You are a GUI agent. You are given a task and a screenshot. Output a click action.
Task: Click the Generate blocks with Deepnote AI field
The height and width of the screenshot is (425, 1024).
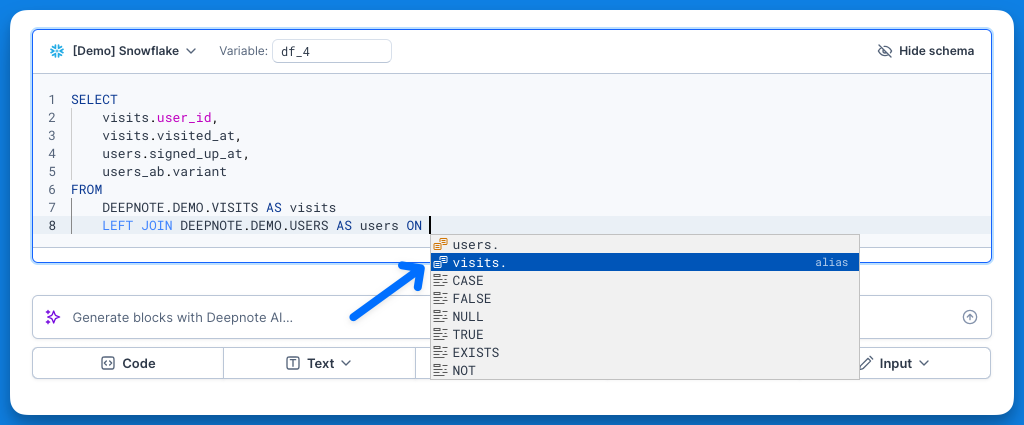[x=511, y=317]
